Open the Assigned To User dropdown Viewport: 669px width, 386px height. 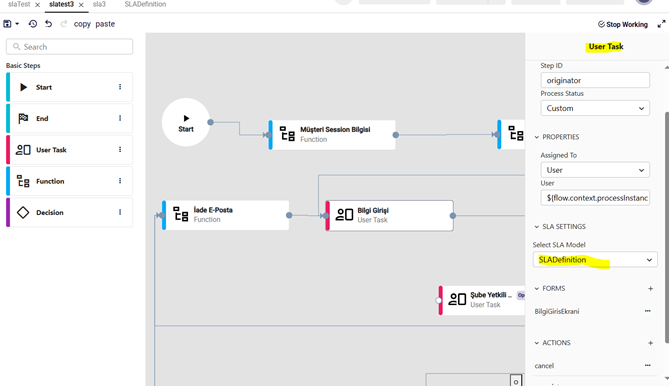pos(595,170)
